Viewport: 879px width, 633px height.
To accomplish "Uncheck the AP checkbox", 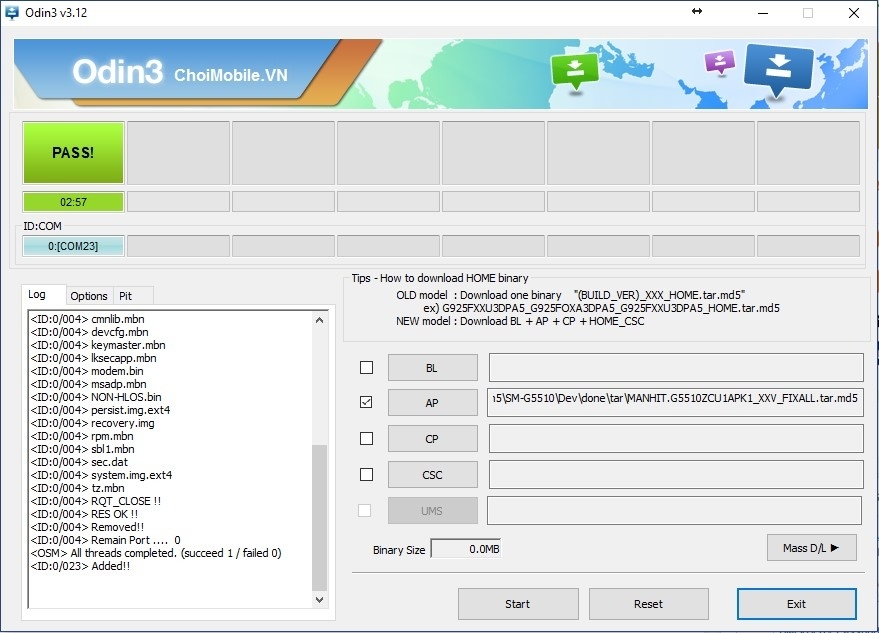I will tap(366, 402).
